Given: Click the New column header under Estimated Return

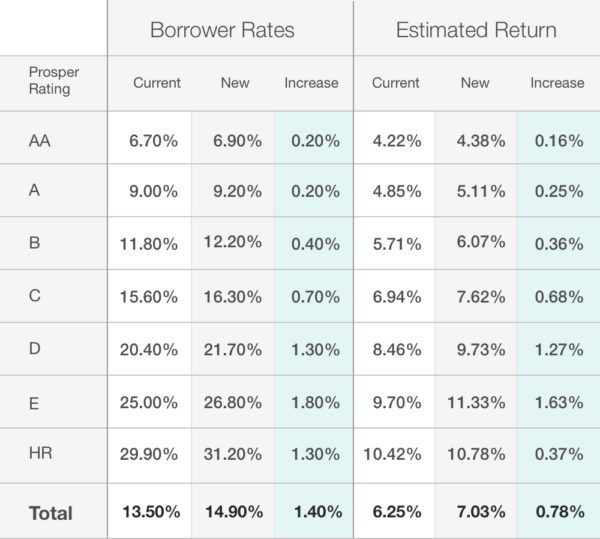Looking at the screenshot, I should pos(475,83).
